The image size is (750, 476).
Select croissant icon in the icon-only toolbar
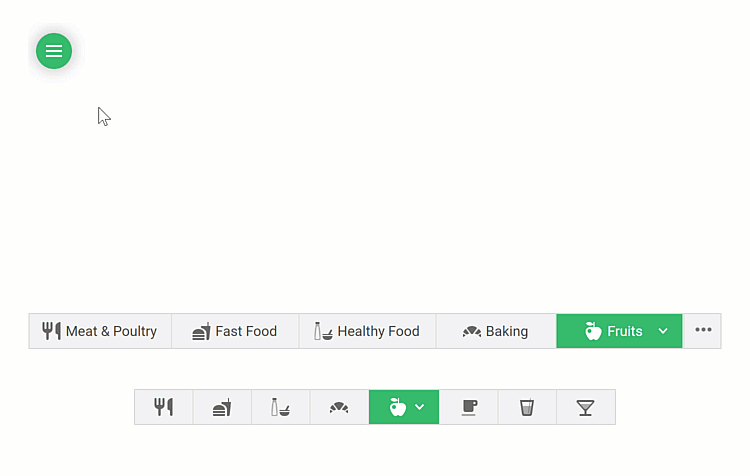tap(339, 407)
